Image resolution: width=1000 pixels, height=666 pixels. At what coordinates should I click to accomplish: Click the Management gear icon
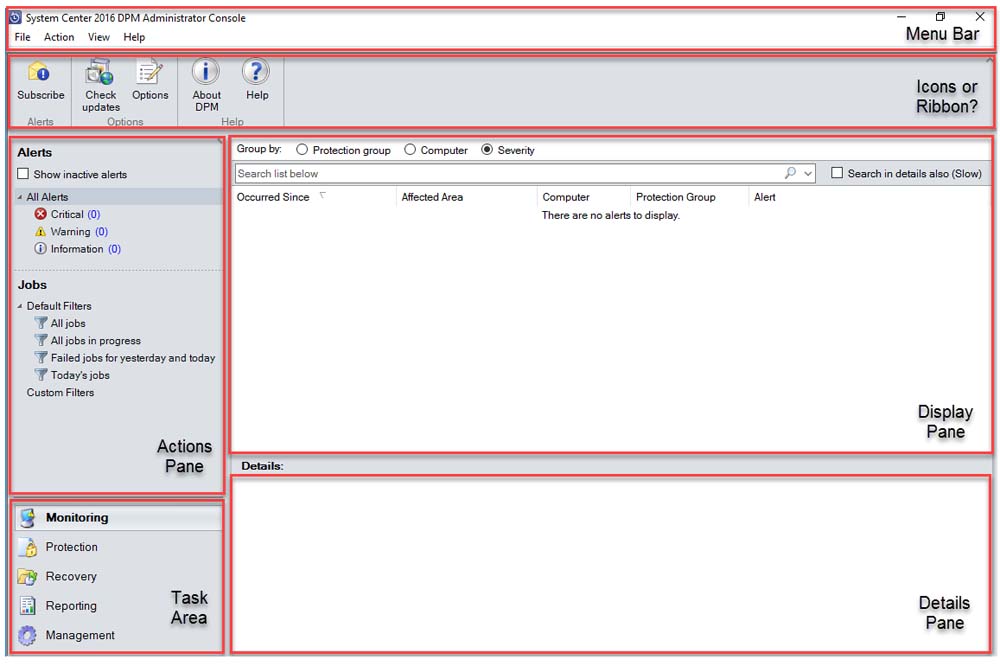(x=27, y=635)
